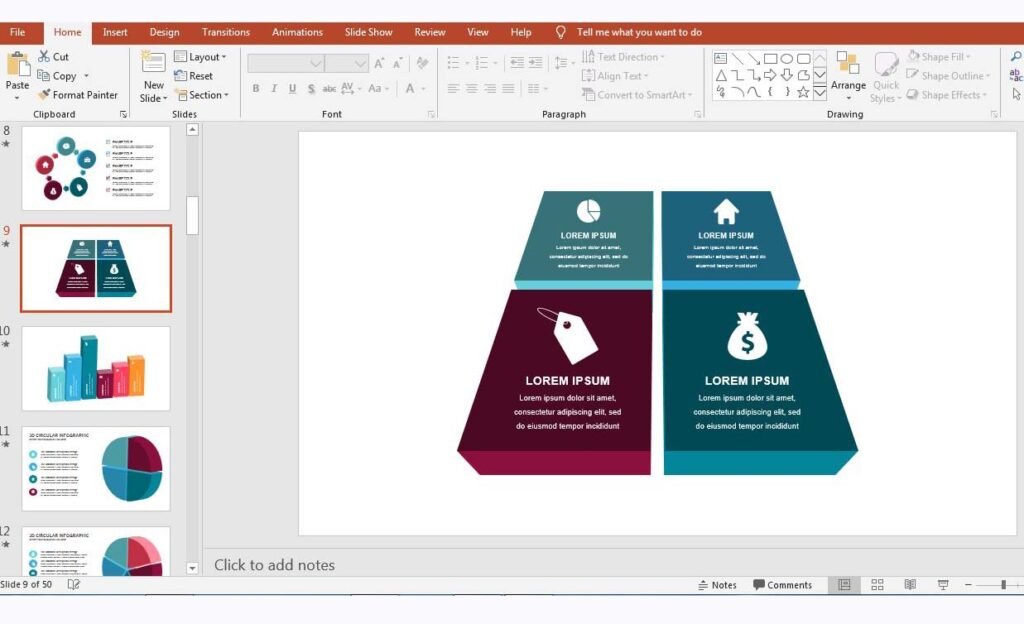Viewport: 1024px width, 624px height.
Task: Click Tell me what you want to do
Action: (639, 32)
